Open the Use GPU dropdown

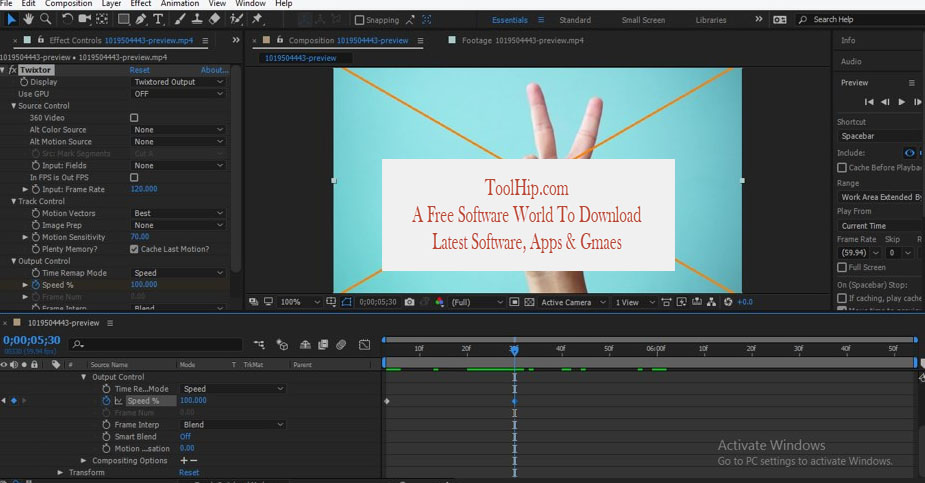(x=178, y=94)
